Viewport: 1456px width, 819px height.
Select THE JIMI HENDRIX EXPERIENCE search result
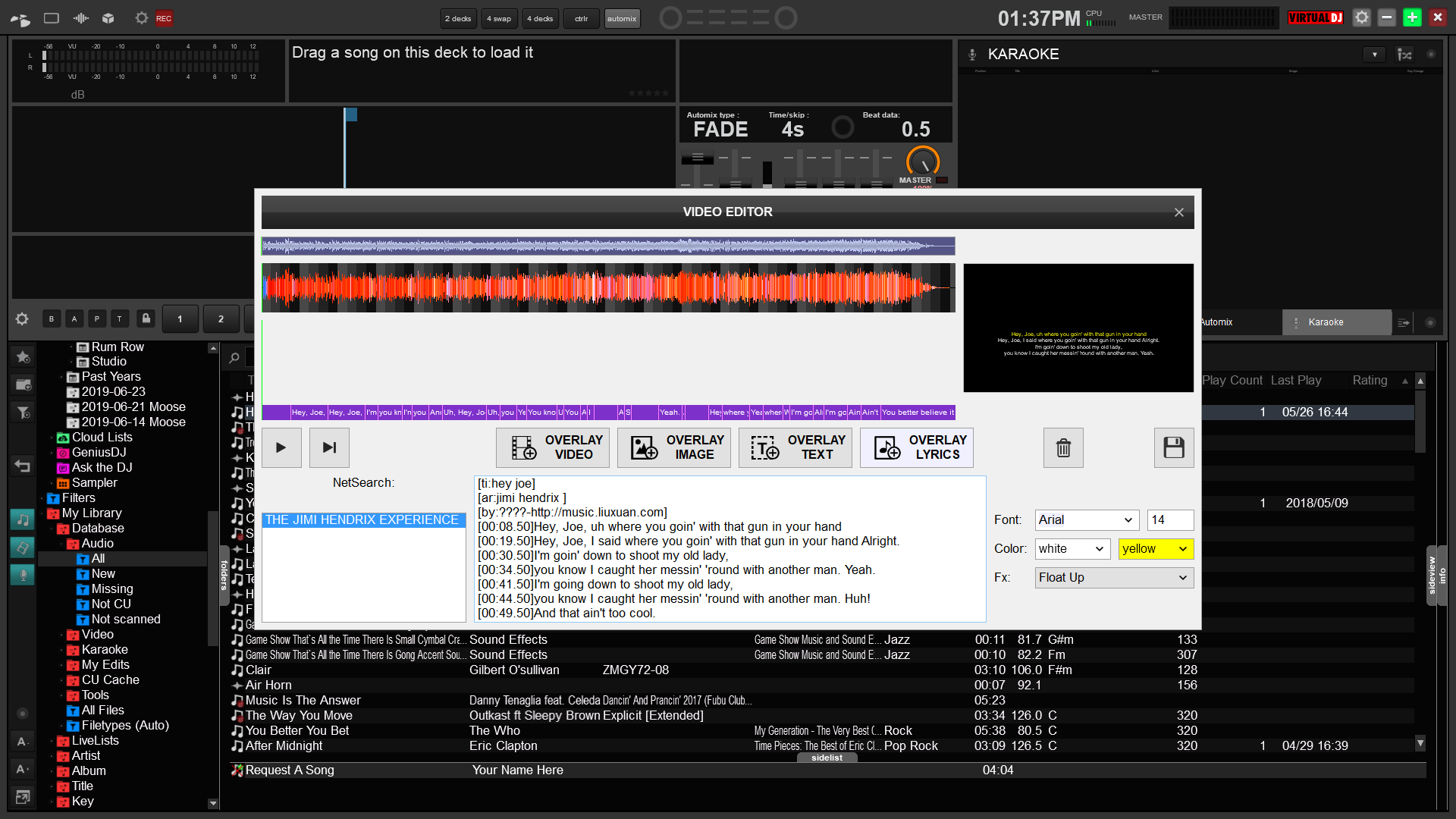tap(362, 520)
